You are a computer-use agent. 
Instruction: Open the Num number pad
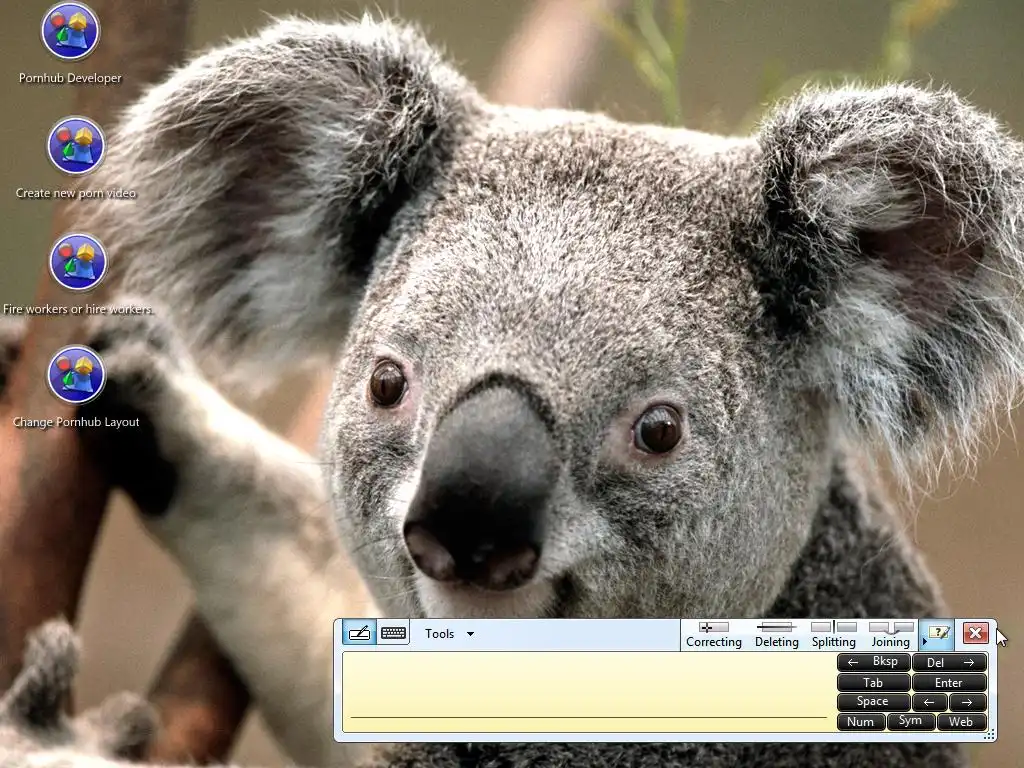click(x=861, y=722)
